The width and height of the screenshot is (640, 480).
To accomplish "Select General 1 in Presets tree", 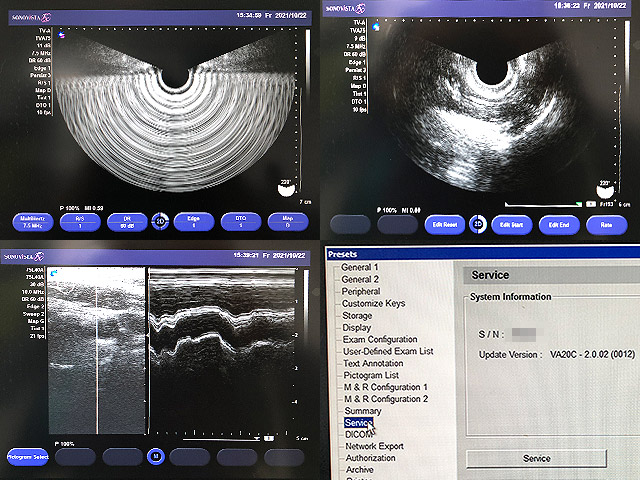I will (360, 267).
